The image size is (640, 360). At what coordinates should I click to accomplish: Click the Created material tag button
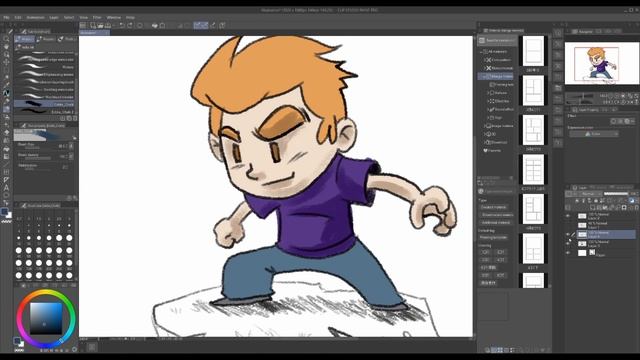(x=493, y=207)
